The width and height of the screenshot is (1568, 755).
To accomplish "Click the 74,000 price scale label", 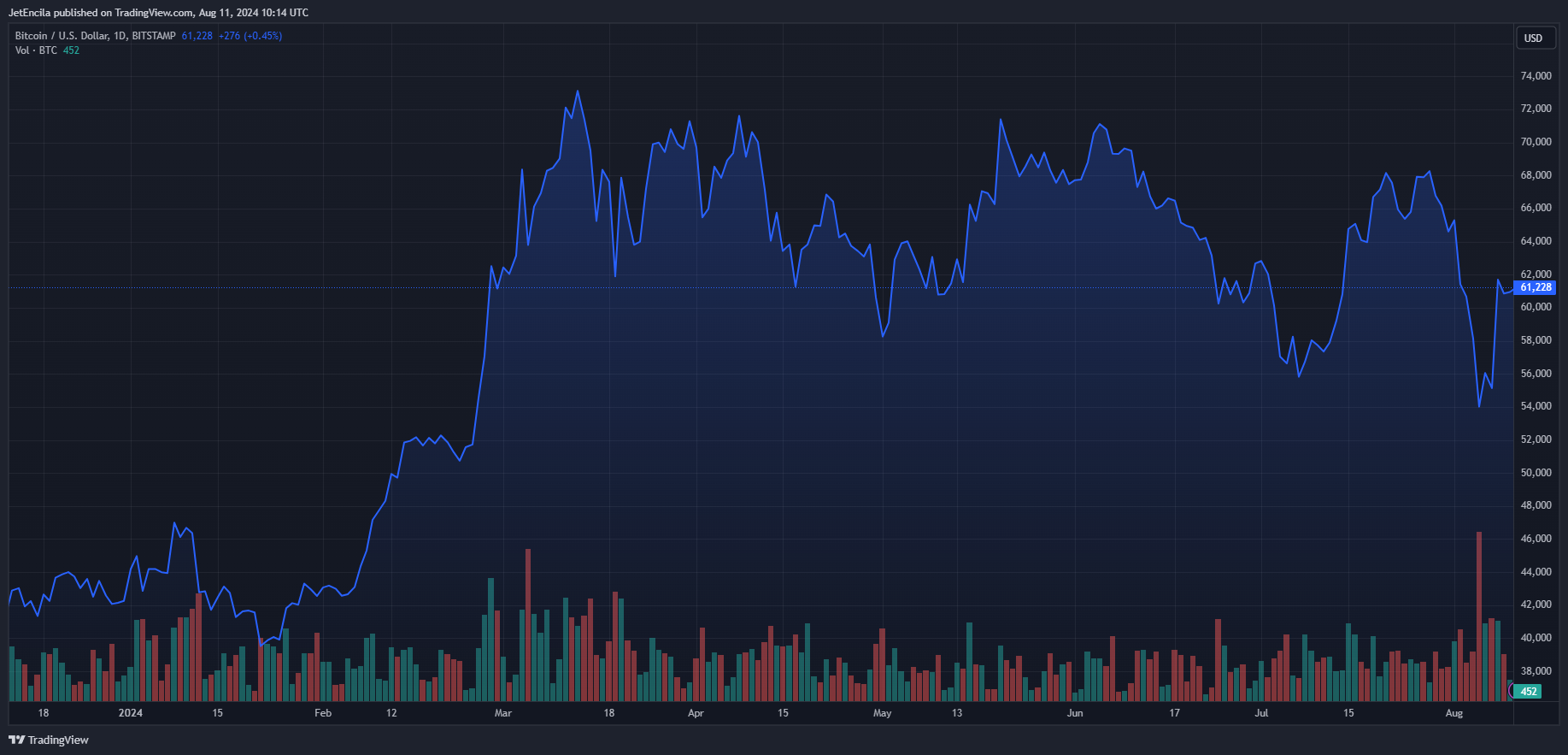I will coord(1536,76).
